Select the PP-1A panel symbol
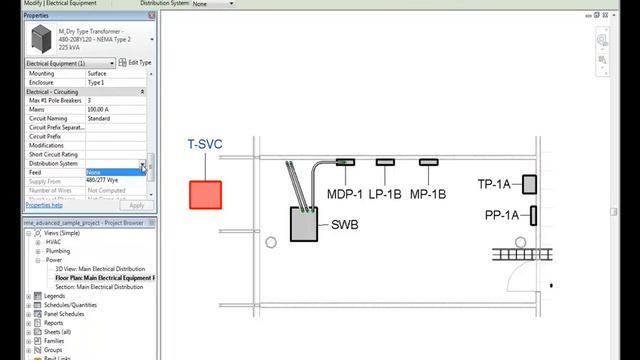Image resolution: width=640 pixels, height=360 pixels. 533,216
